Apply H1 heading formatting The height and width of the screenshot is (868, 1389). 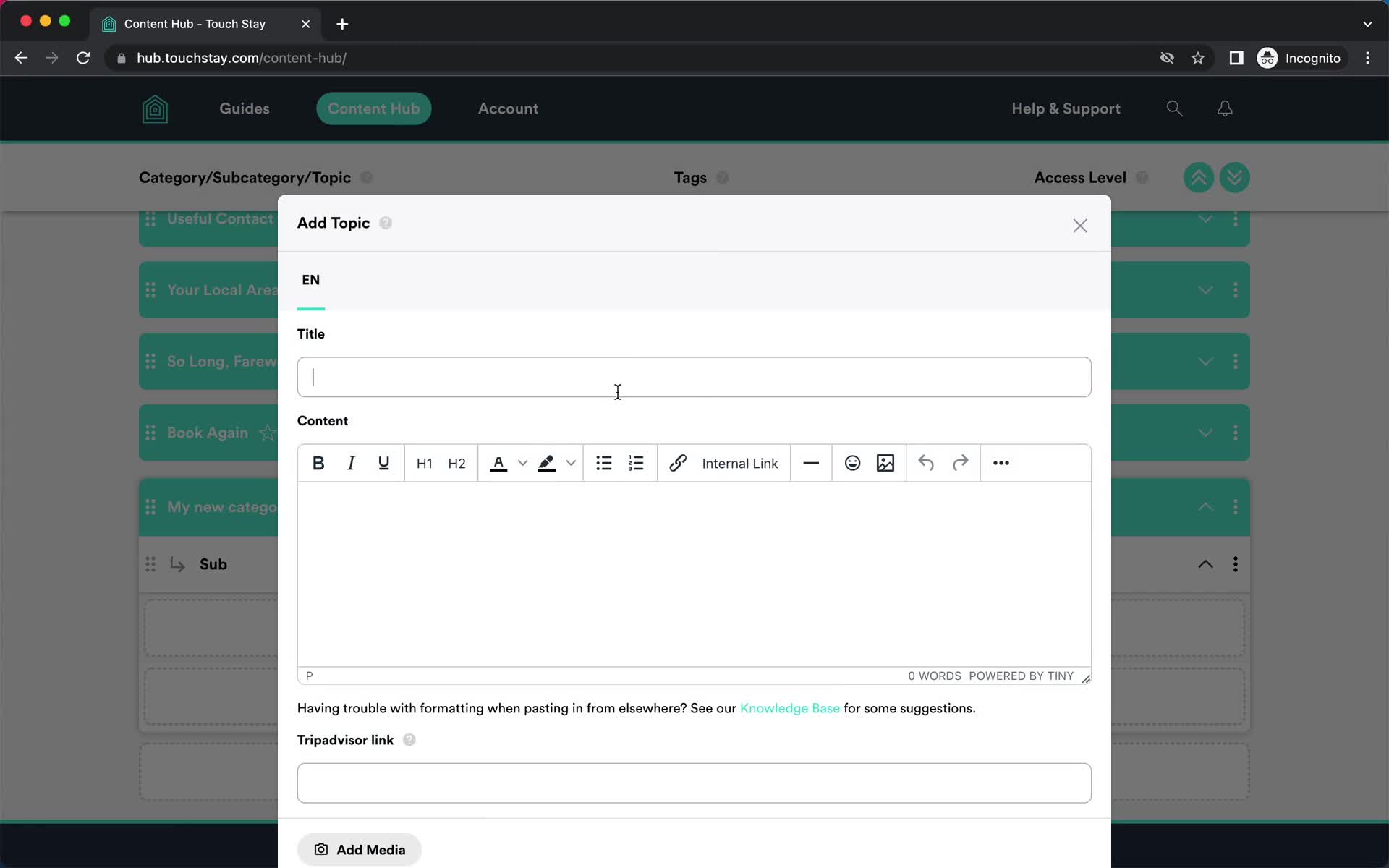point(423,462)
